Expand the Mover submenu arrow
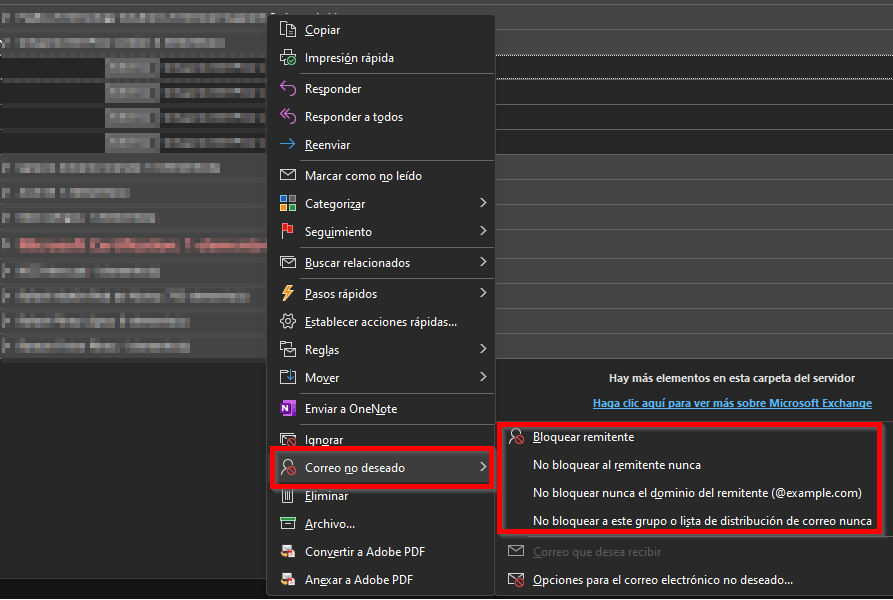893x600 pixels. point(483,378)
